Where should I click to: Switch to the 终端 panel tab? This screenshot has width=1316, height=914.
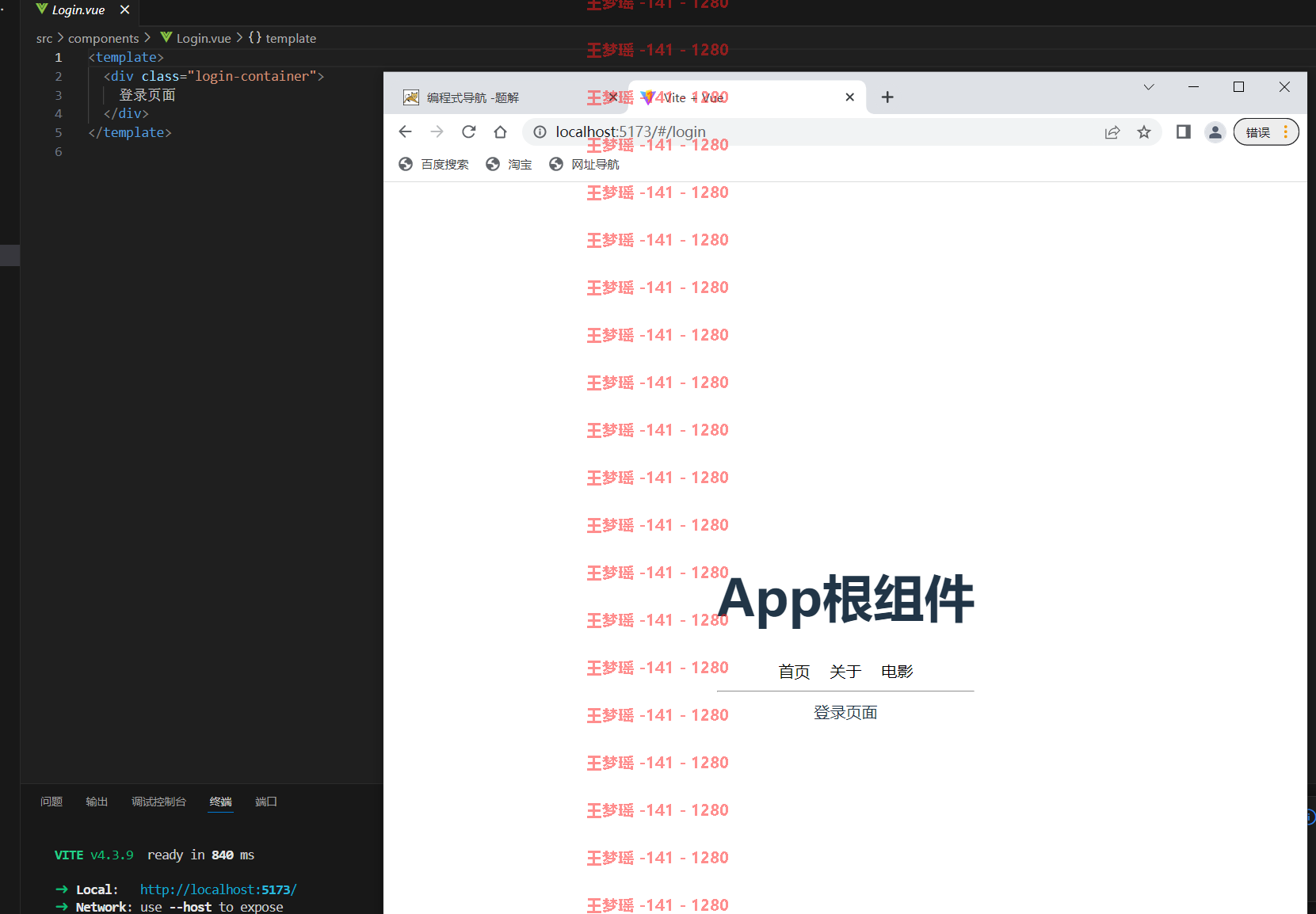220,802
